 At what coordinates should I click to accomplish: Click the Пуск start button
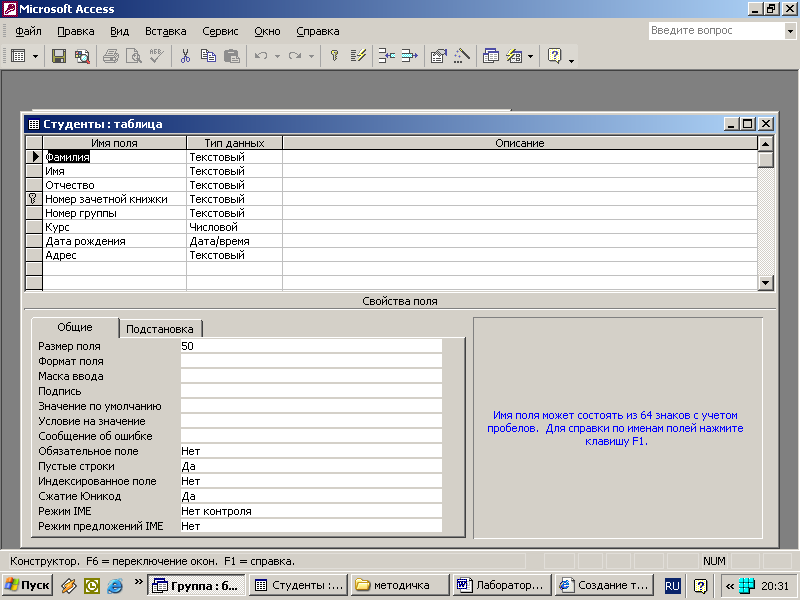[27, 585]
